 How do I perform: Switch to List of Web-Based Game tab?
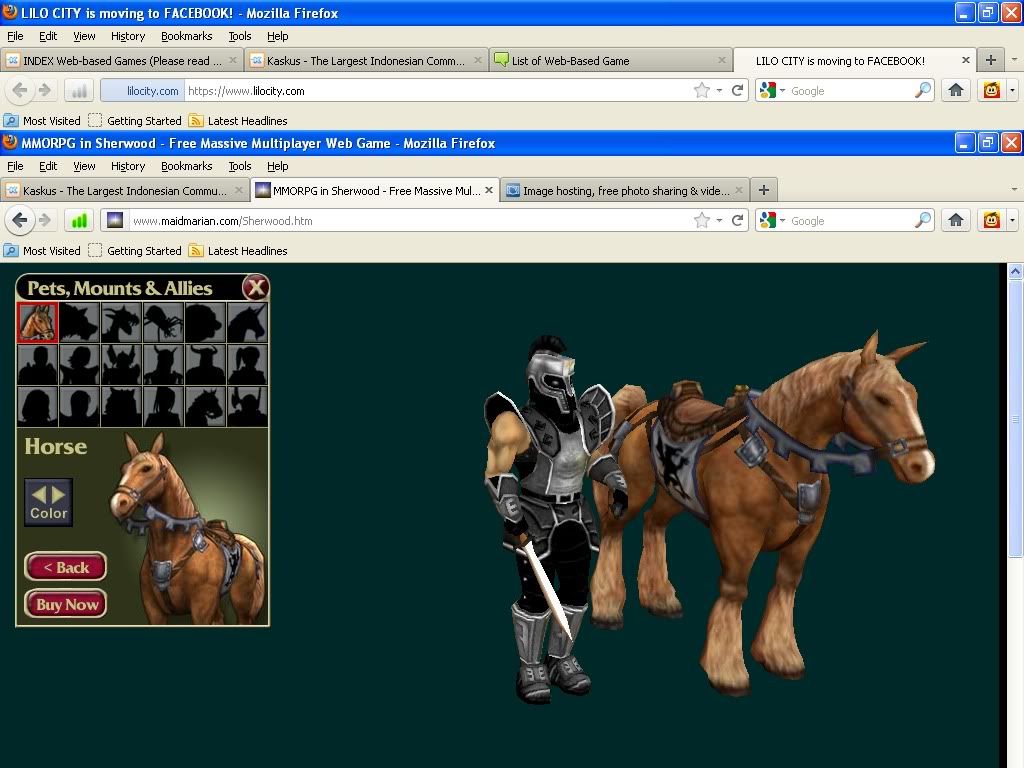coord(611,61)
